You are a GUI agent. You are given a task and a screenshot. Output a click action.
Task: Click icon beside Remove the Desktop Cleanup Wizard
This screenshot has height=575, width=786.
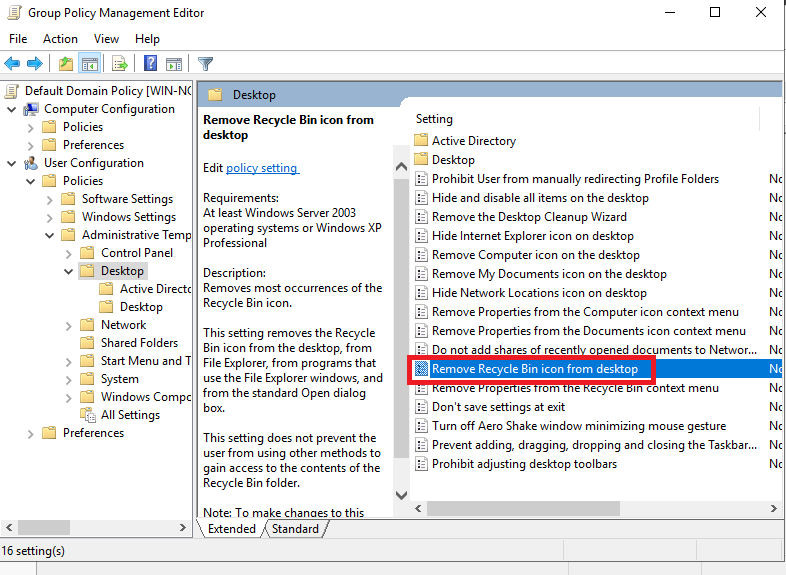point(422,217)
